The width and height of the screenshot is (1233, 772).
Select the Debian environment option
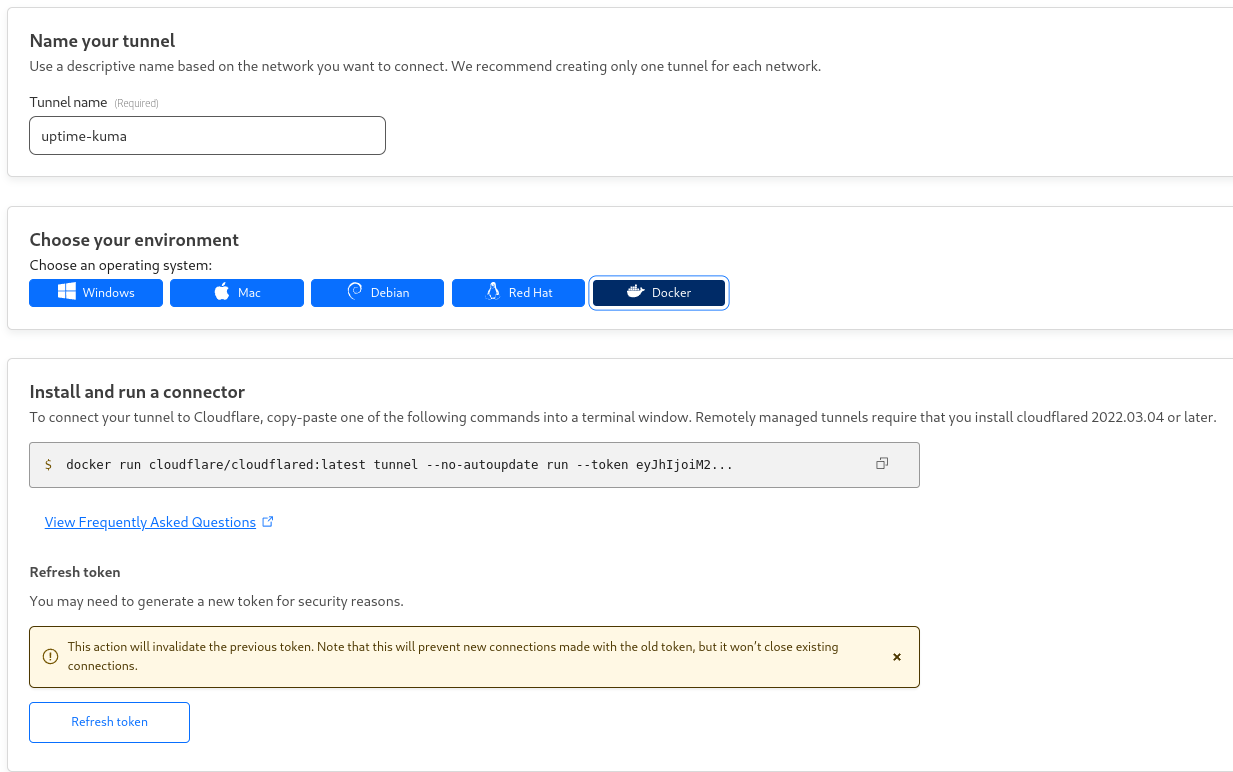coord(378,293)
